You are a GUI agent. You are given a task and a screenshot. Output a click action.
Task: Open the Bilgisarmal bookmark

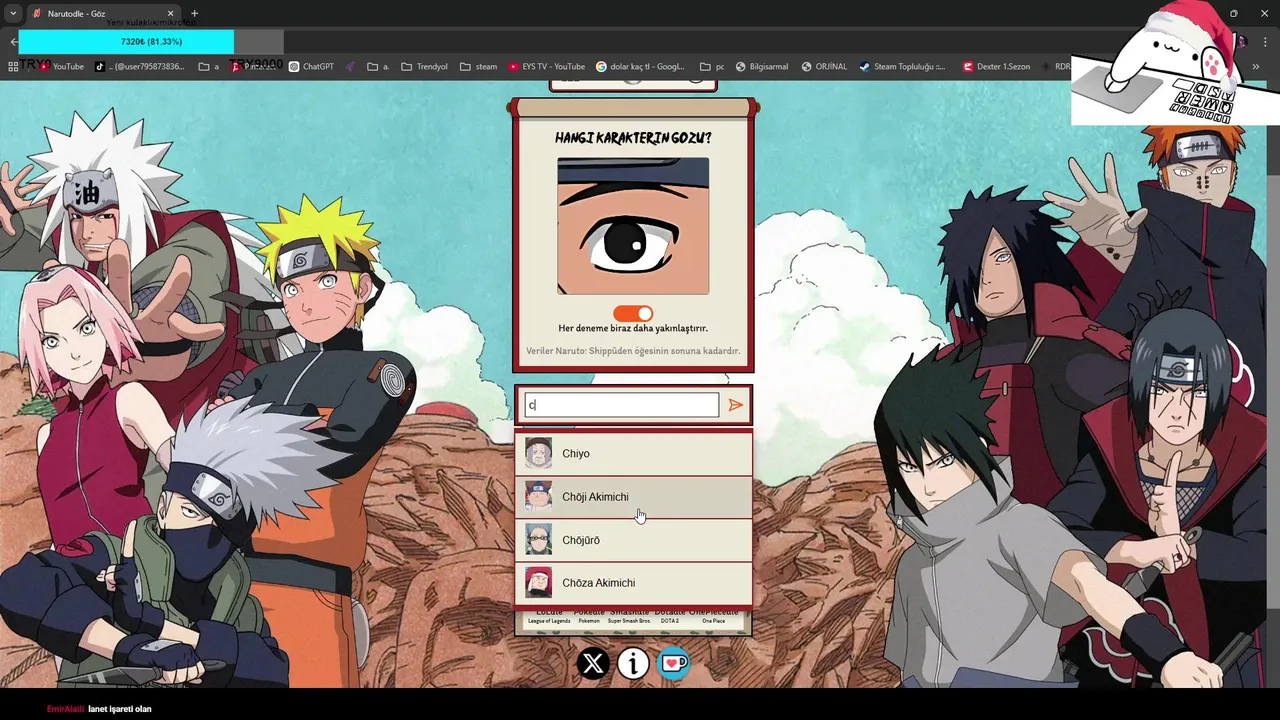coord(762,67)
